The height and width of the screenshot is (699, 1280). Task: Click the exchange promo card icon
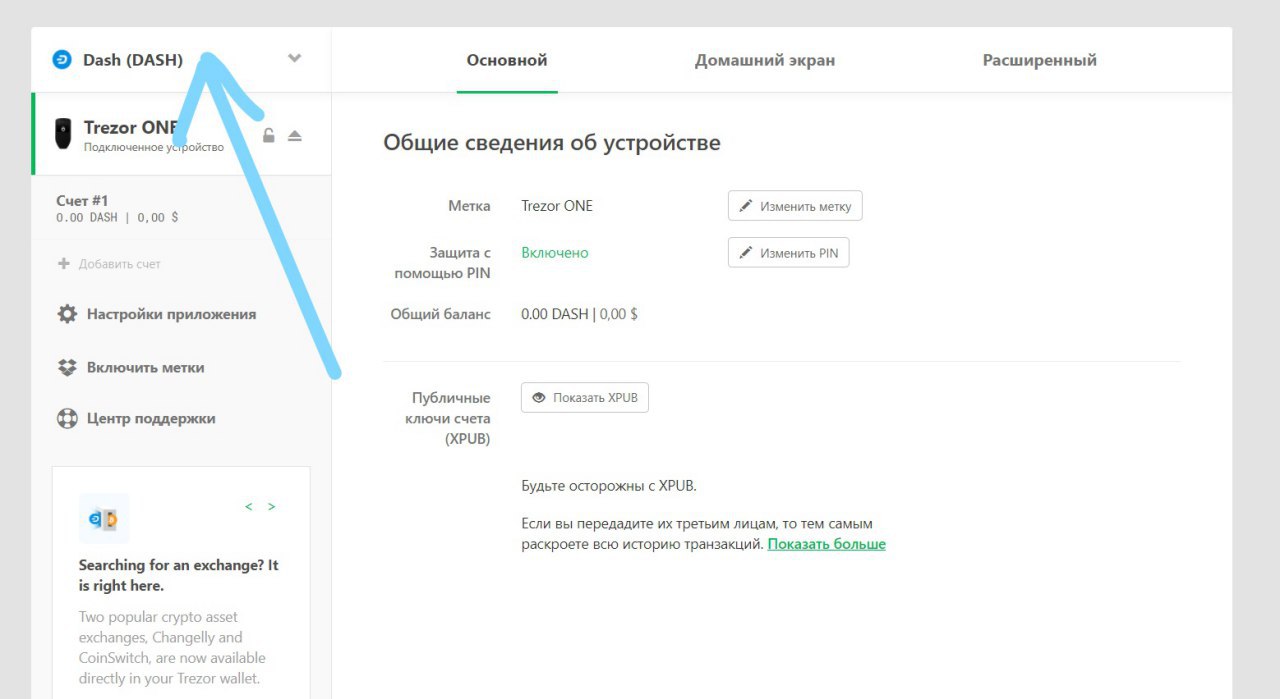104,518
